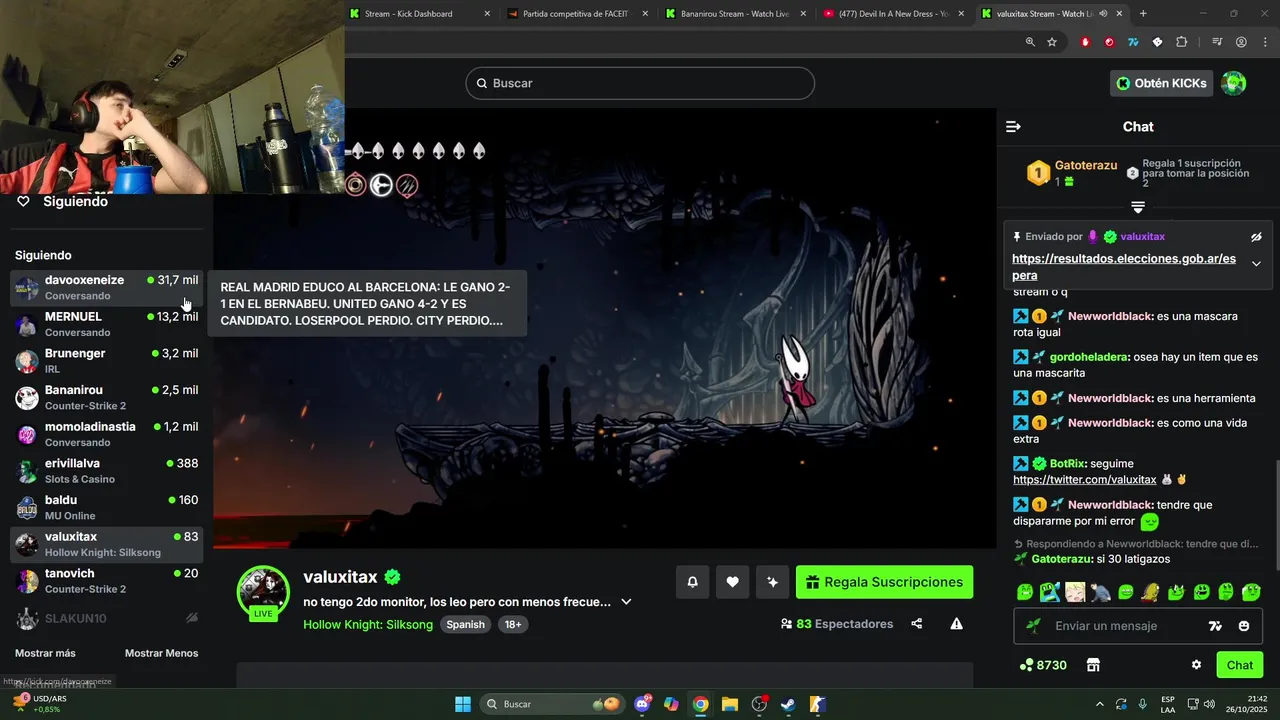Switch to the Stream - Kick Dashboard tab

(420, 14)
